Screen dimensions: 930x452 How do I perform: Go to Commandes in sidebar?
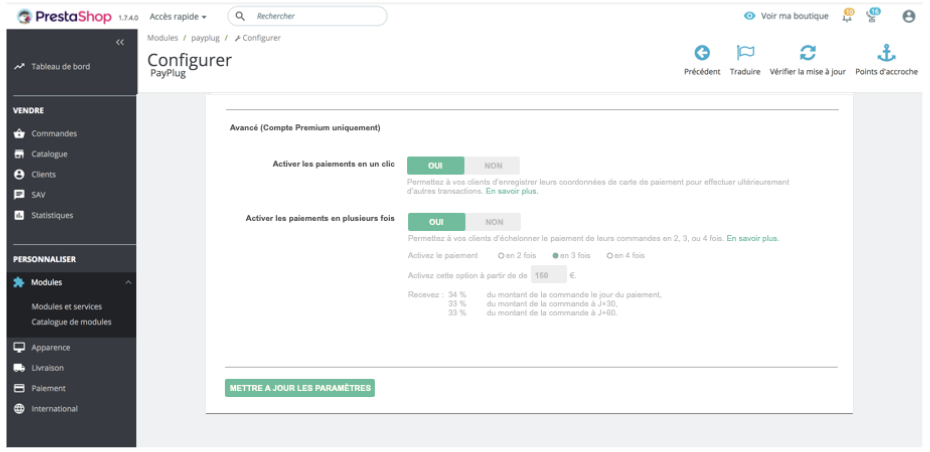54,133
